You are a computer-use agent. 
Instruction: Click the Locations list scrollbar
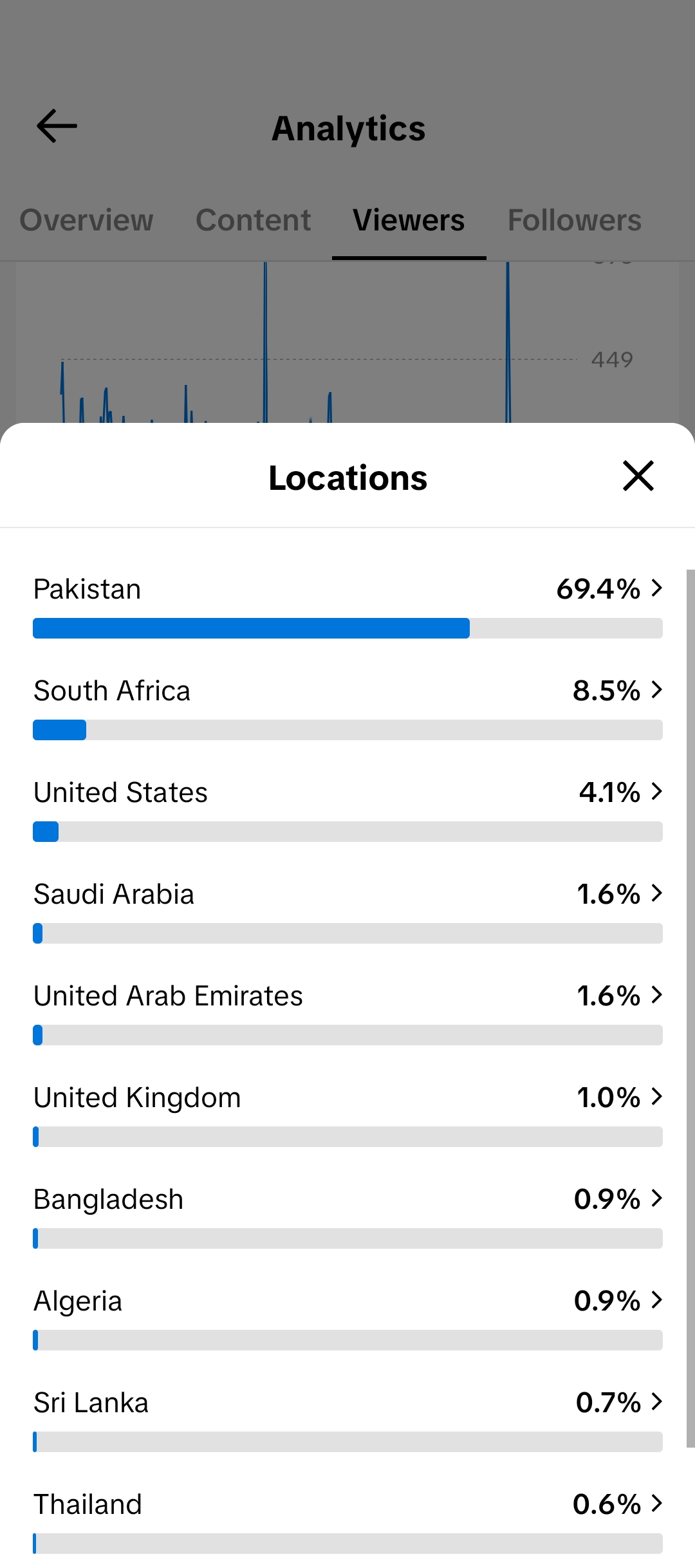[690, 1008]
